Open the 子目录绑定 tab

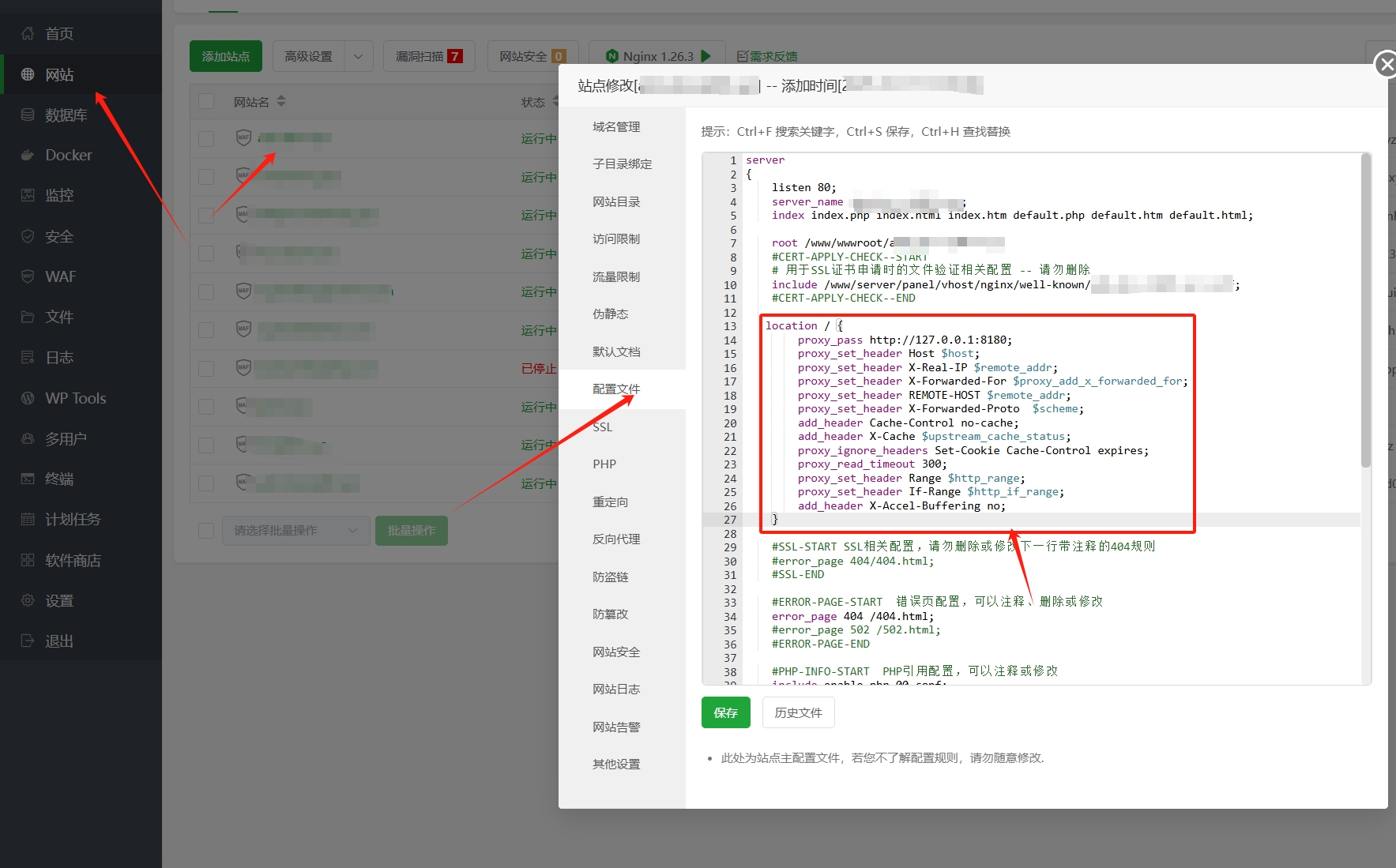pos(623,163)
